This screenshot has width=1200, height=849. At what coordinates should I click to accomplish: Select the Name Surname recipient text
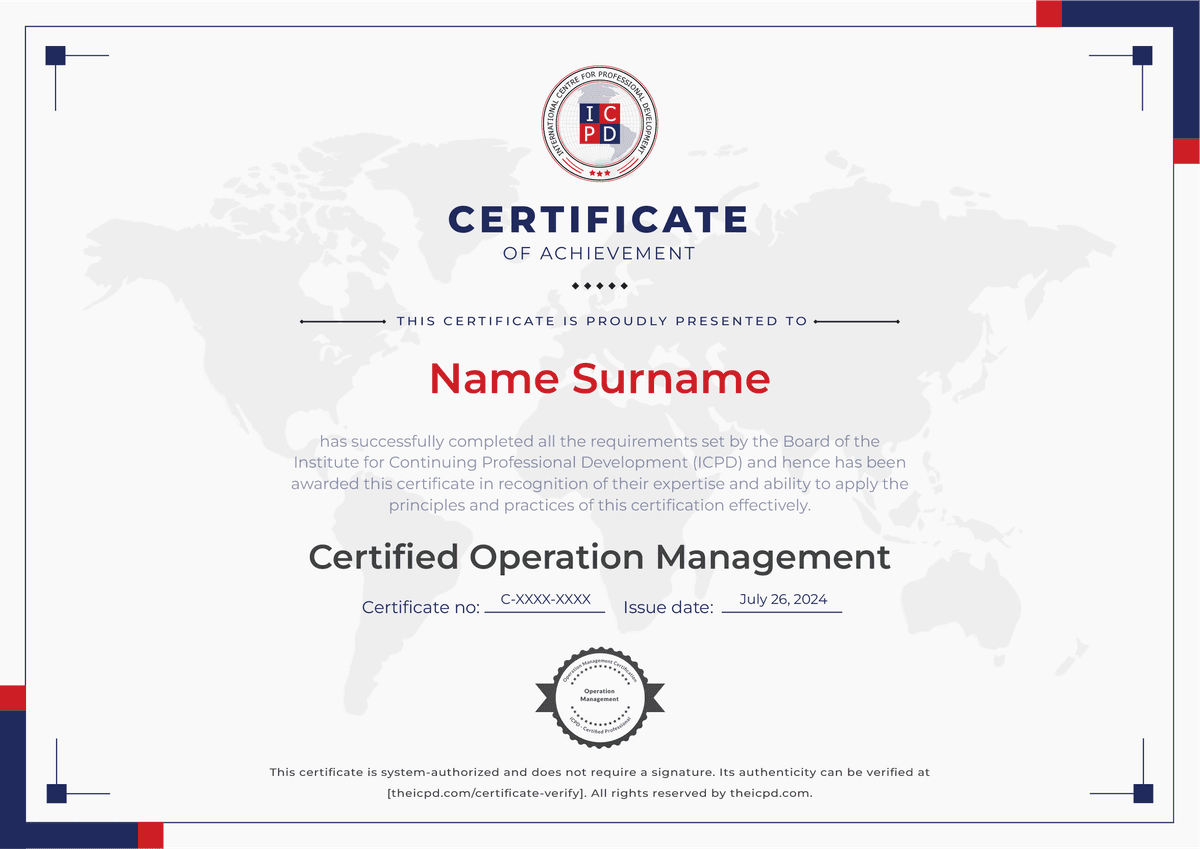point(600,379)
